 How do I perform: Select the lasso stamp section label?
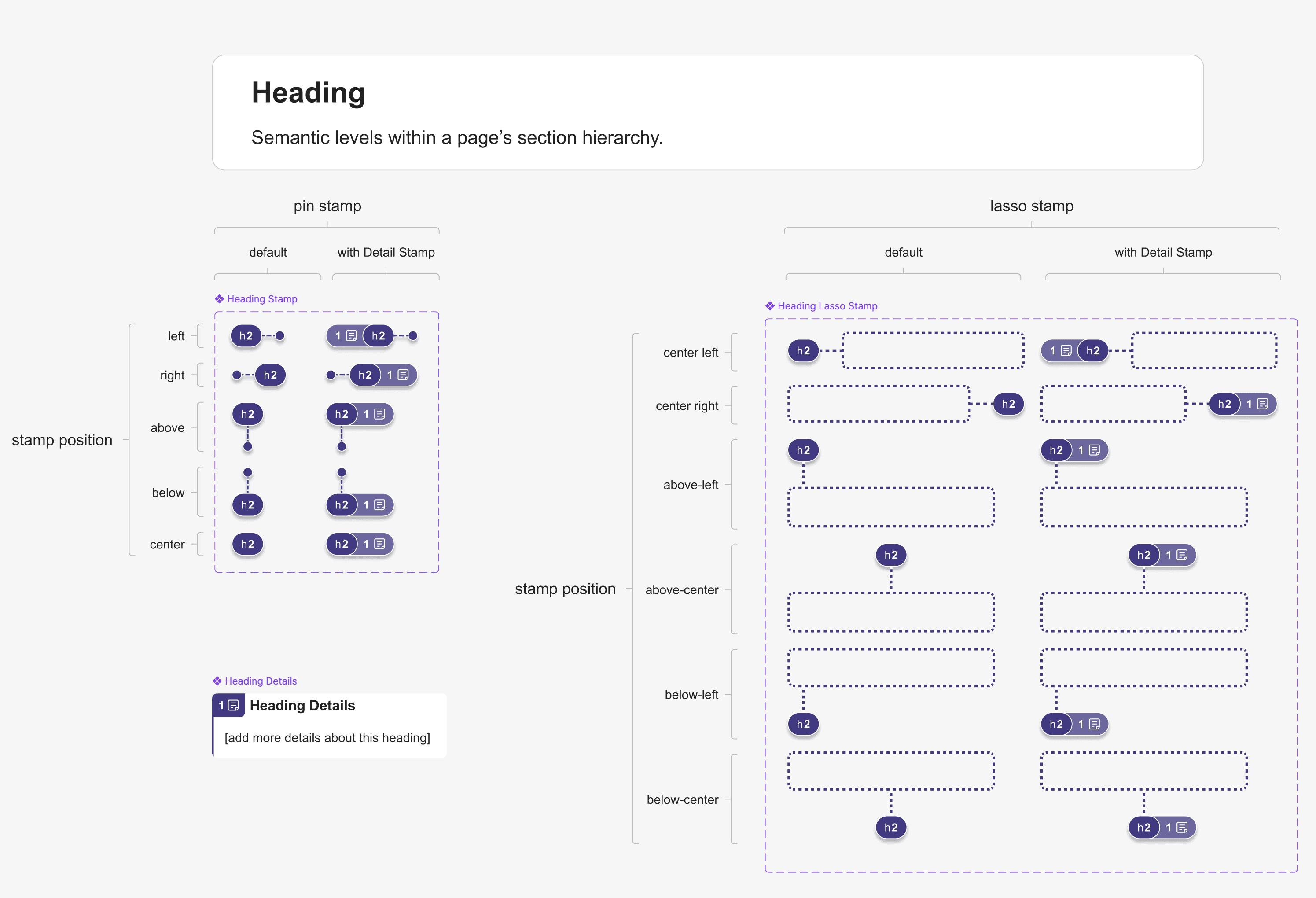tap(1032, 206)
